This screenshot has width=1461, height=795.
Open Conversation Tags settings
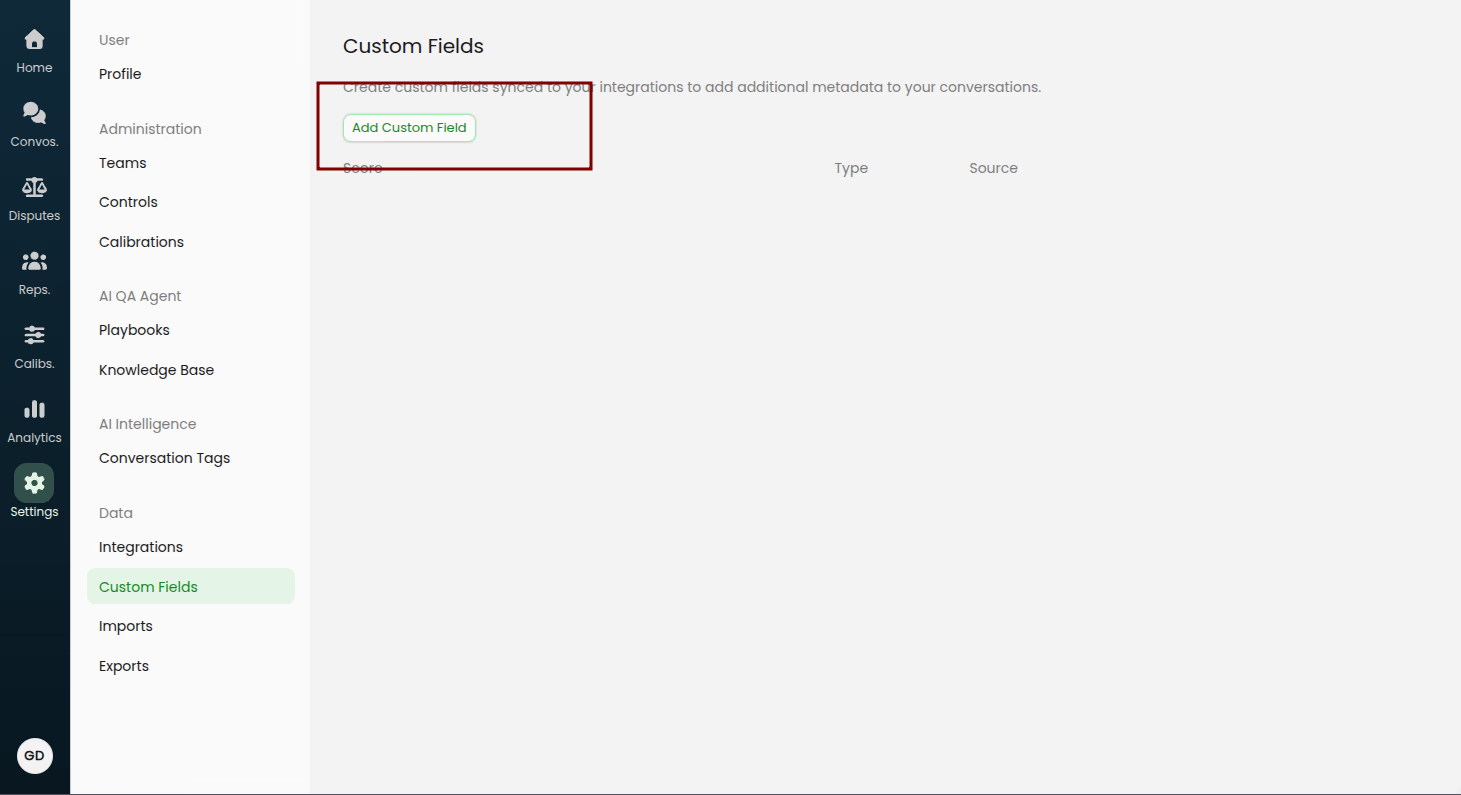(164, 458)
